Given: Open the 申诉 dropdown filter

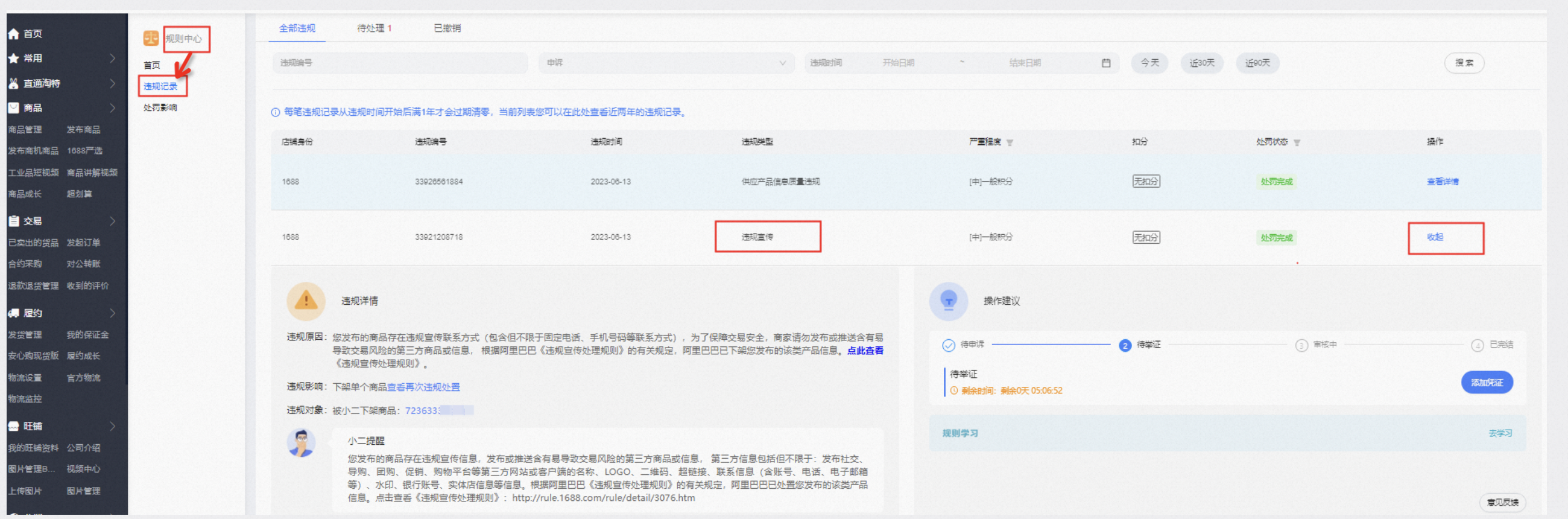Looking at the screenshot, I should coord(666,63).
